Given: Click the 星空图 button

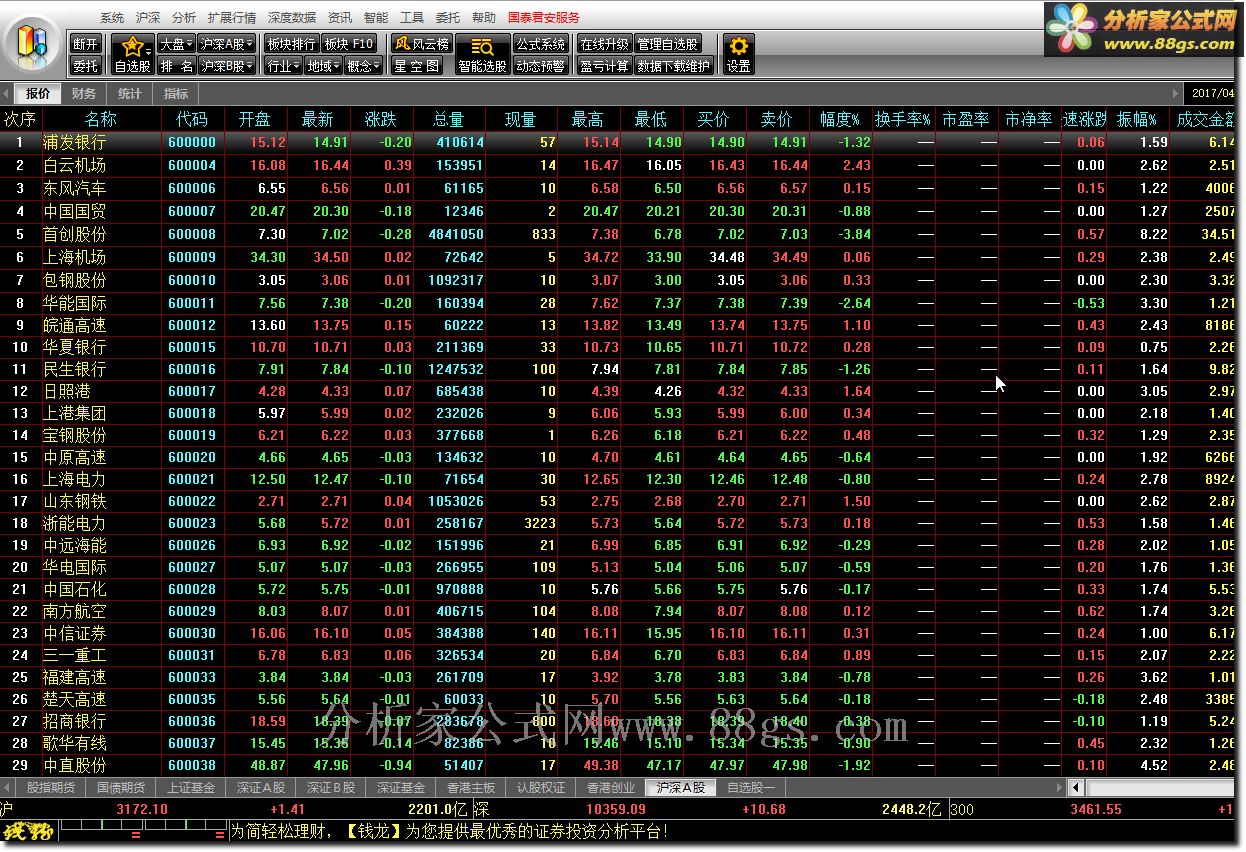Looking at the screenshot, I should [x=417, y=66].
